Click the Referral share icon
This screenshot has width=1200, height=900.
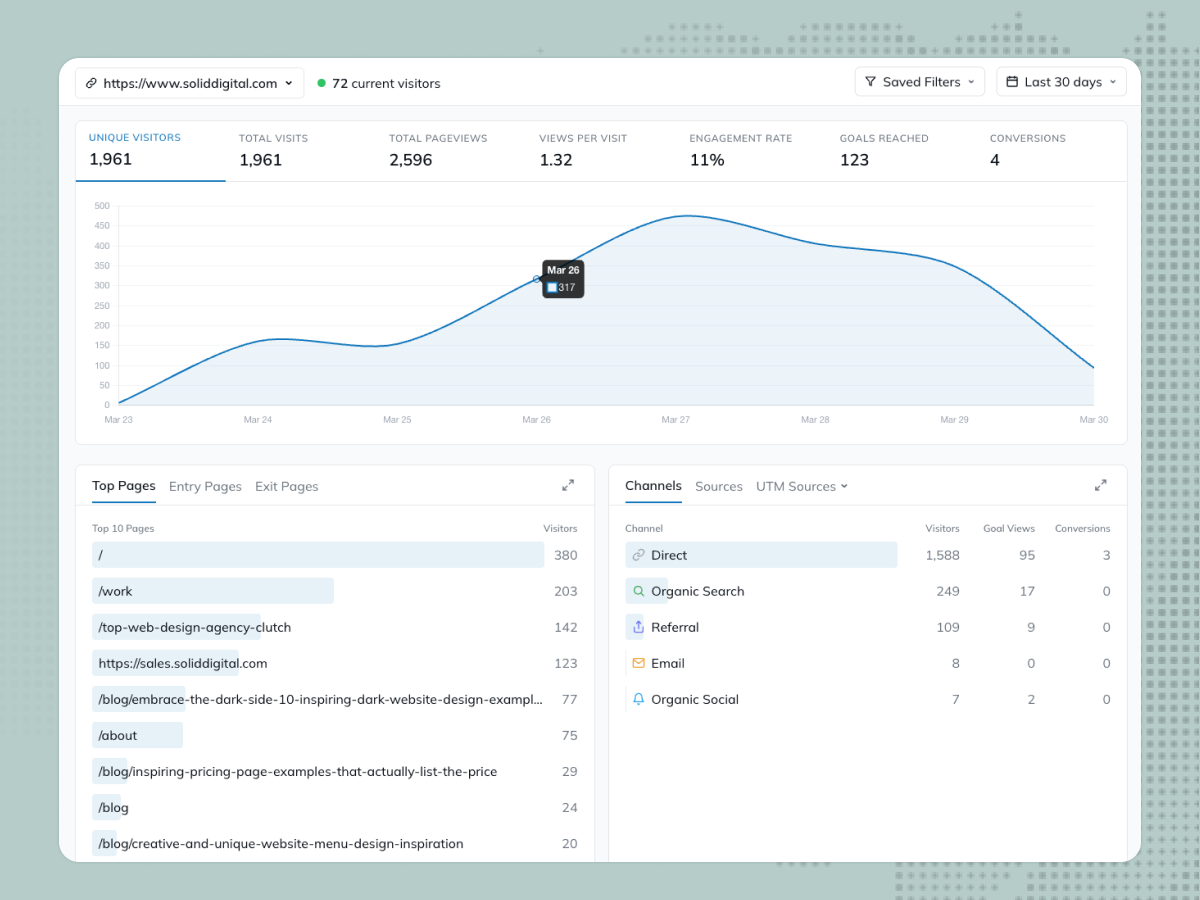[639, 627]
